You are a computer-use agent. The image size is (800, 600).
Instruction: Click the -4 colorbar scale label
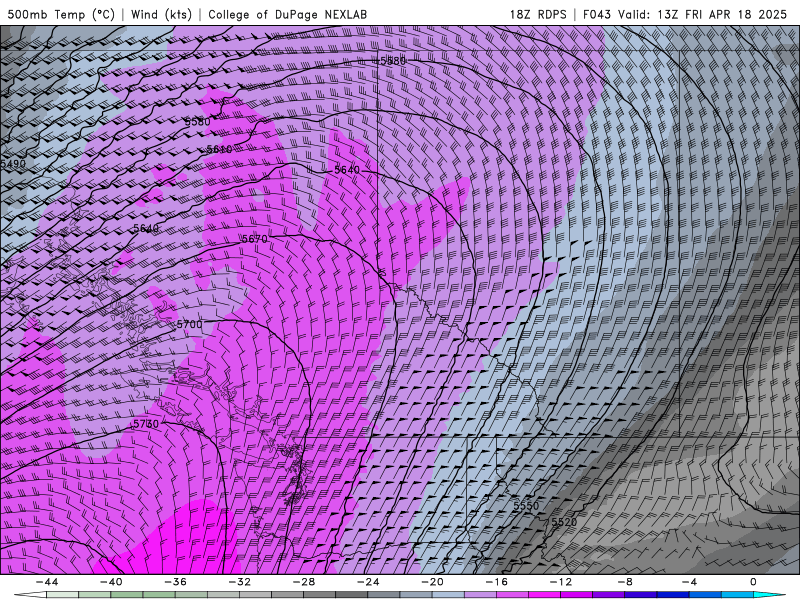689,582
